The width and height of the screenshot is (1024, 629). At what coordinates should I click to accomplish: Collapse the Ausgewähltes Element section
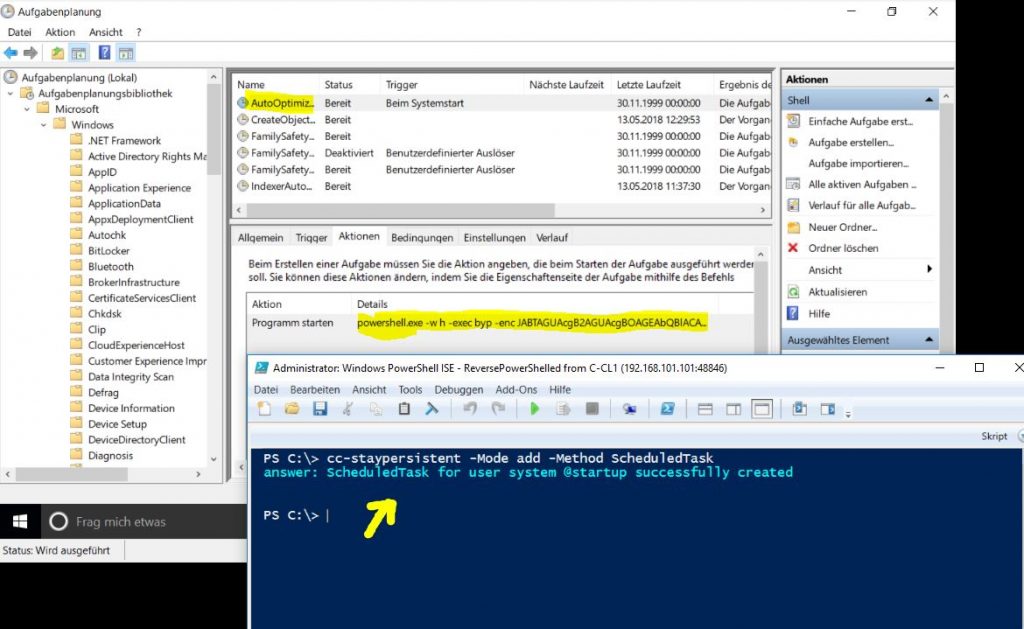pos(929,340)
